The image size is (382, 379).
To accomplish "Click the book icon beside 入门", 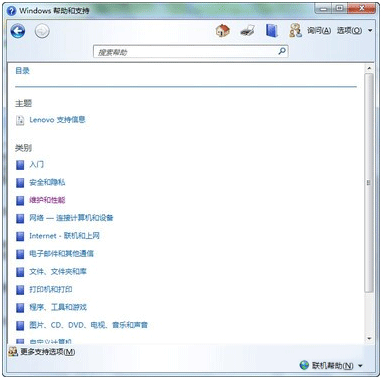I will (20, 165).
